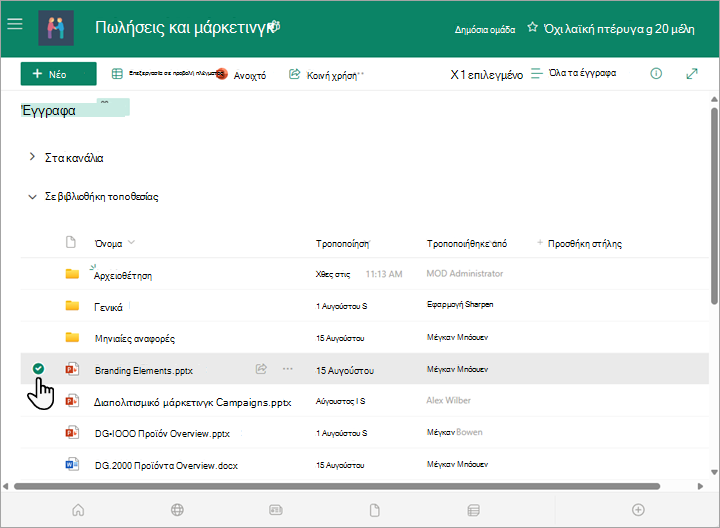Click the scroll down arrow

[714, 472]
